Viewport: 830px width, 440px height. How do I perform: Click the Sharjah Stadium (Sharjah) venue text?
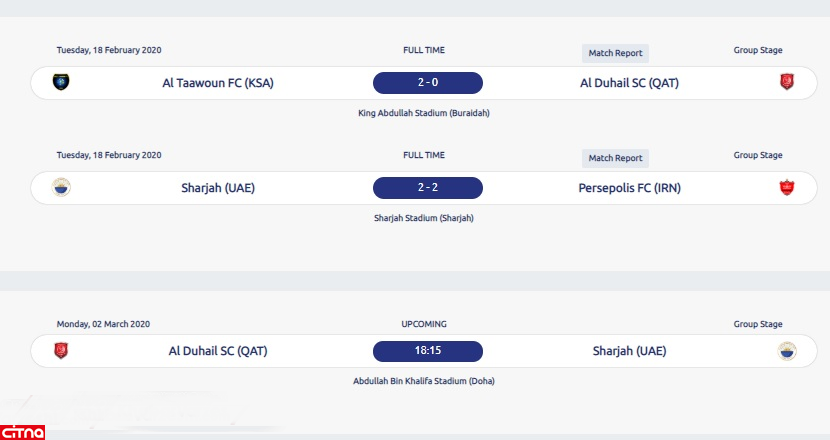point(423,218)
